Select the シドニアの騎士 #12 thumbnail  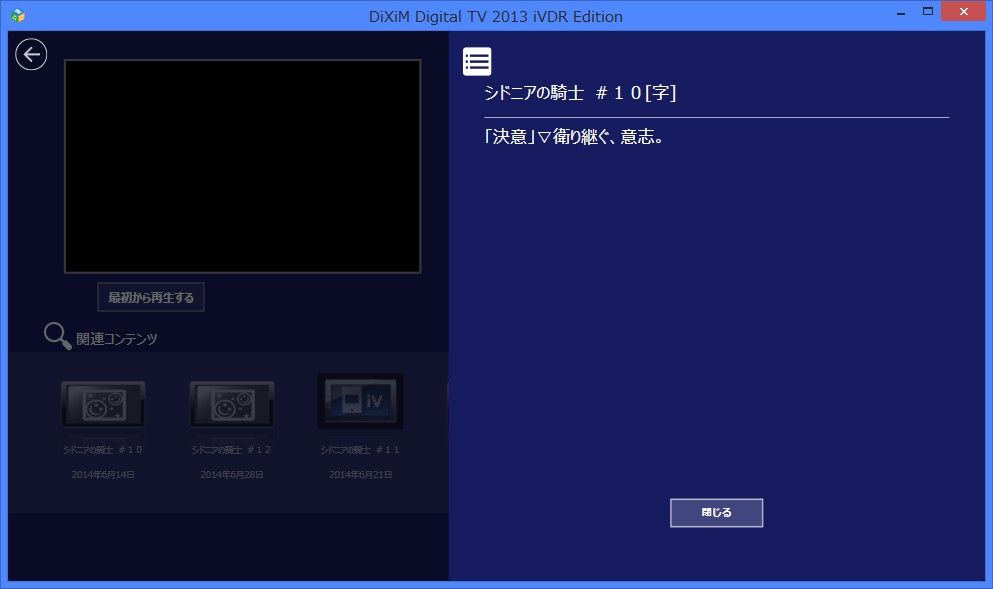pos(232,403)
